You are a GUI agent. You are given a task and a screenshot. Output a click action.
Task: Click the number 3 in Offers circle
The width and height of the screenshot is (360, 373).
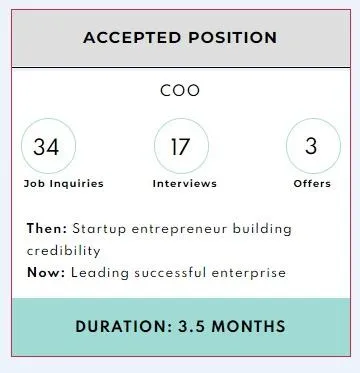tap(311, 146)
